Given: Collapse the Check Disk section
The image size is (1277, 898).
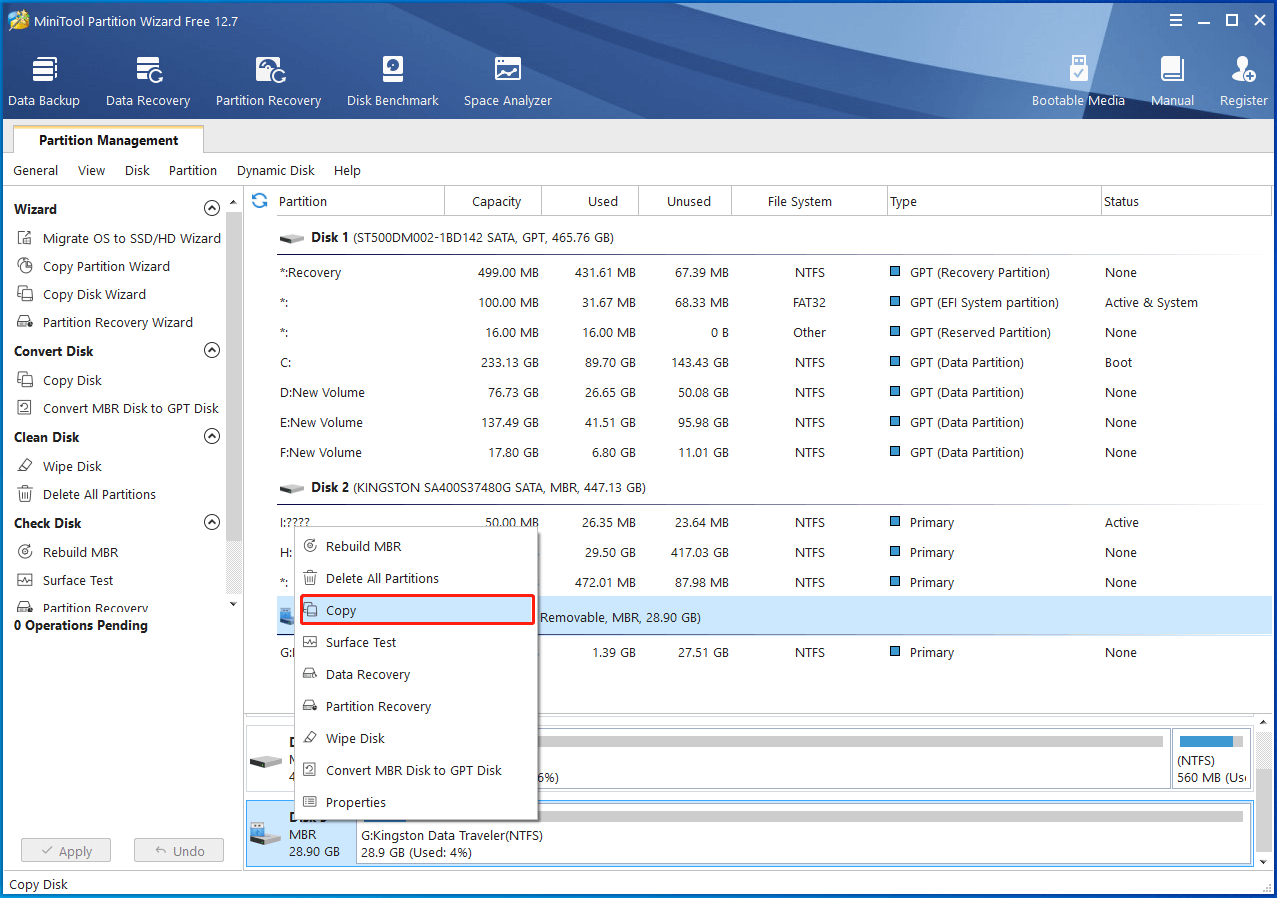Looking at the screenshot, I should (x=212, y=523).
